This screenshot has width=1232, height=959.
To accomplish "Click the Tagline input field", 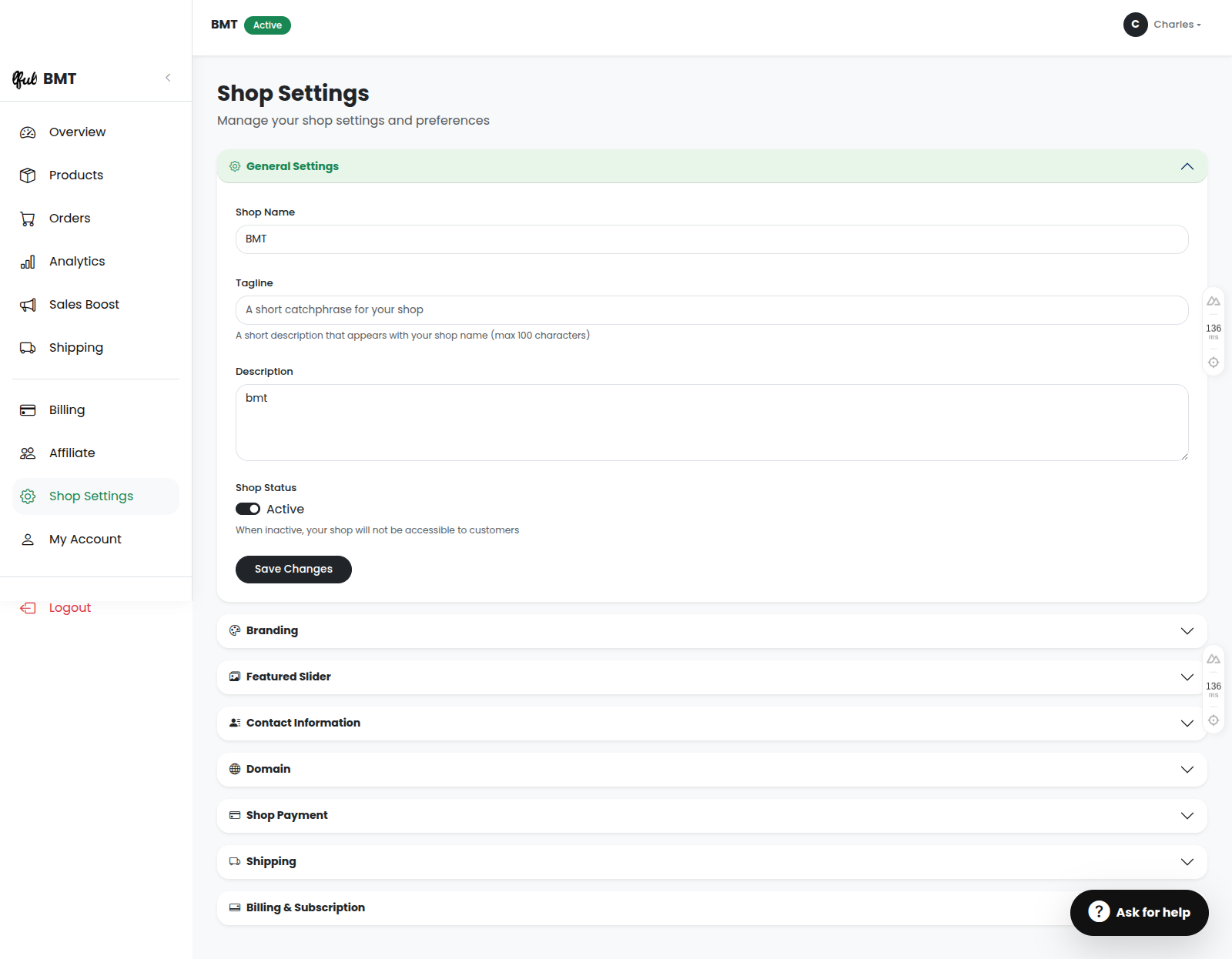I will tap(712, 310).
